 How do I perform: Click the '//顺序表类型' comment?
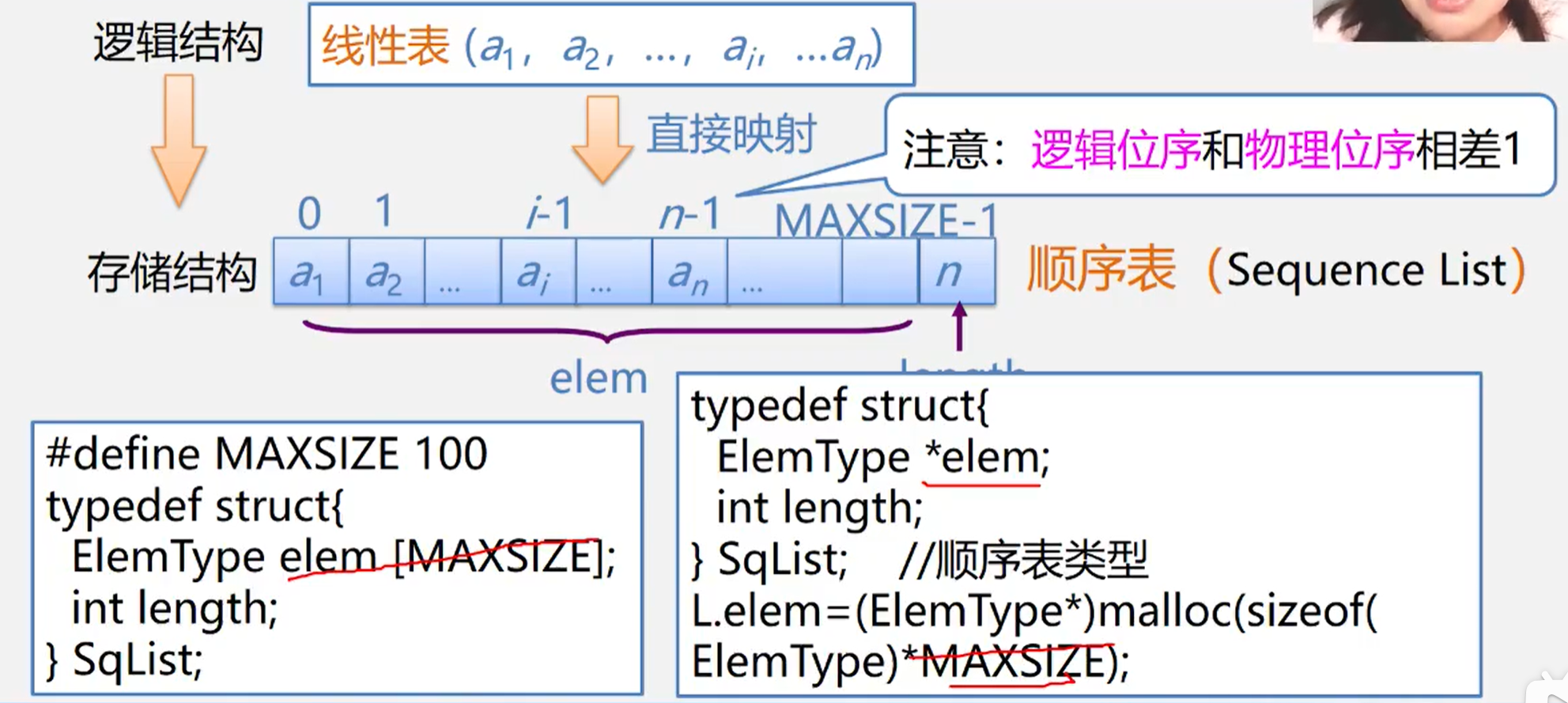pyautogui.click(x=1023, y=560)
